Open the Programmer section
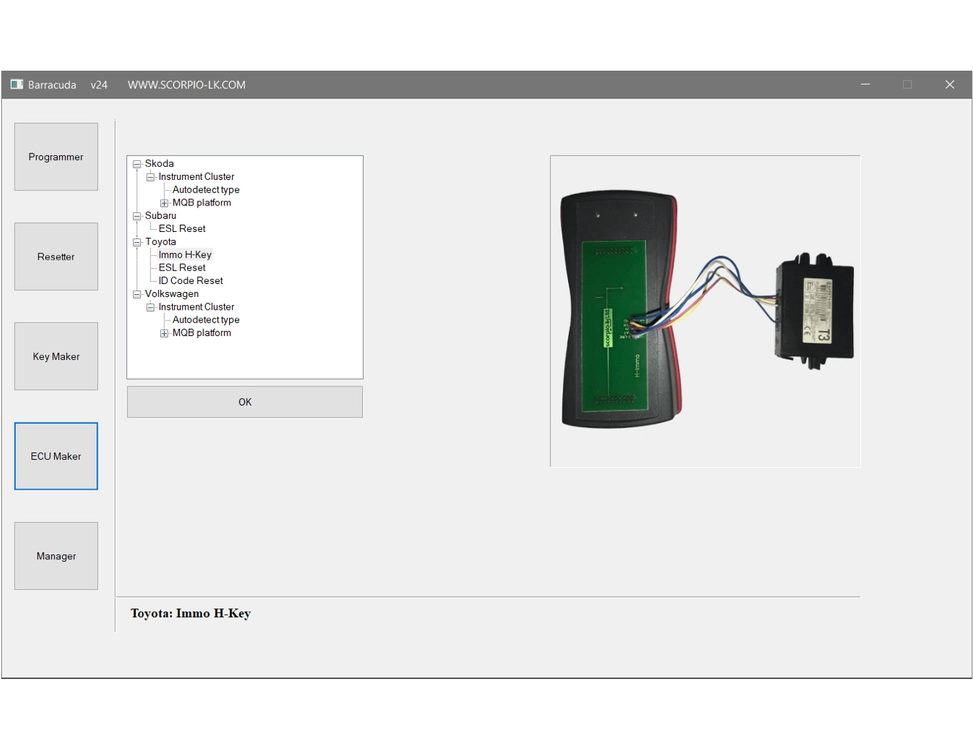The height and width of the screenshot is (750, 973). [x=56, y=157]
